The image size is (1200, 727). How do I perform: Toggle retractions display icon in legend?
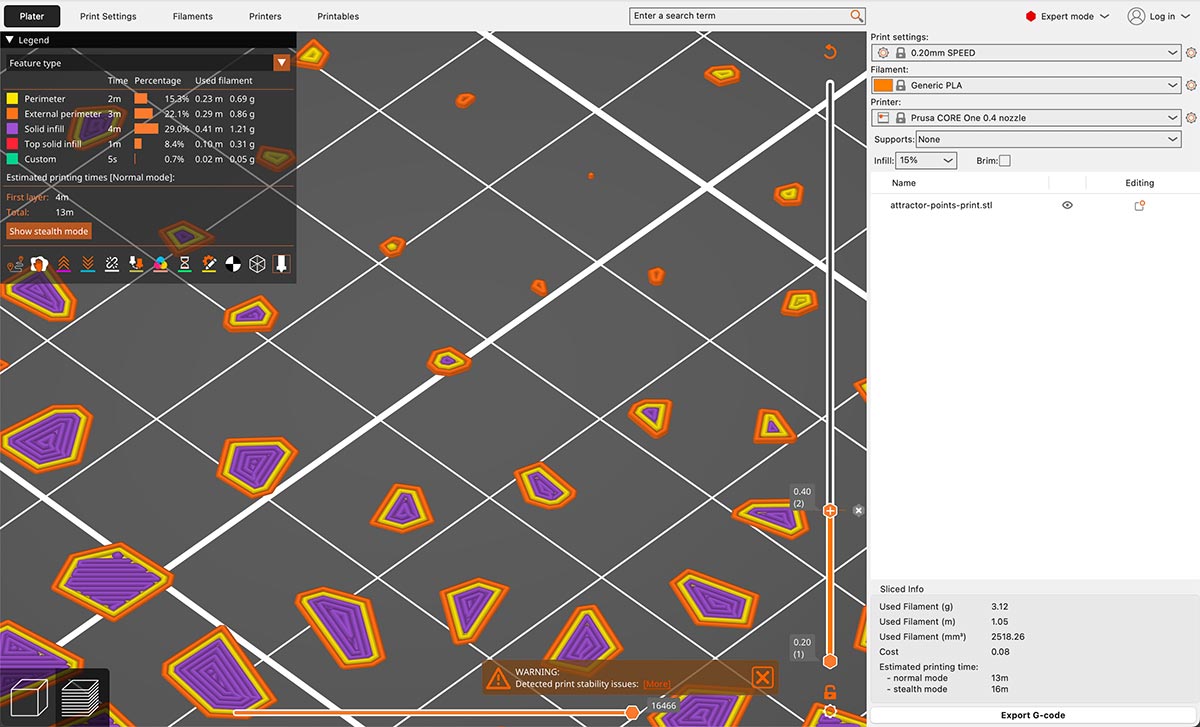coord(65,264)
